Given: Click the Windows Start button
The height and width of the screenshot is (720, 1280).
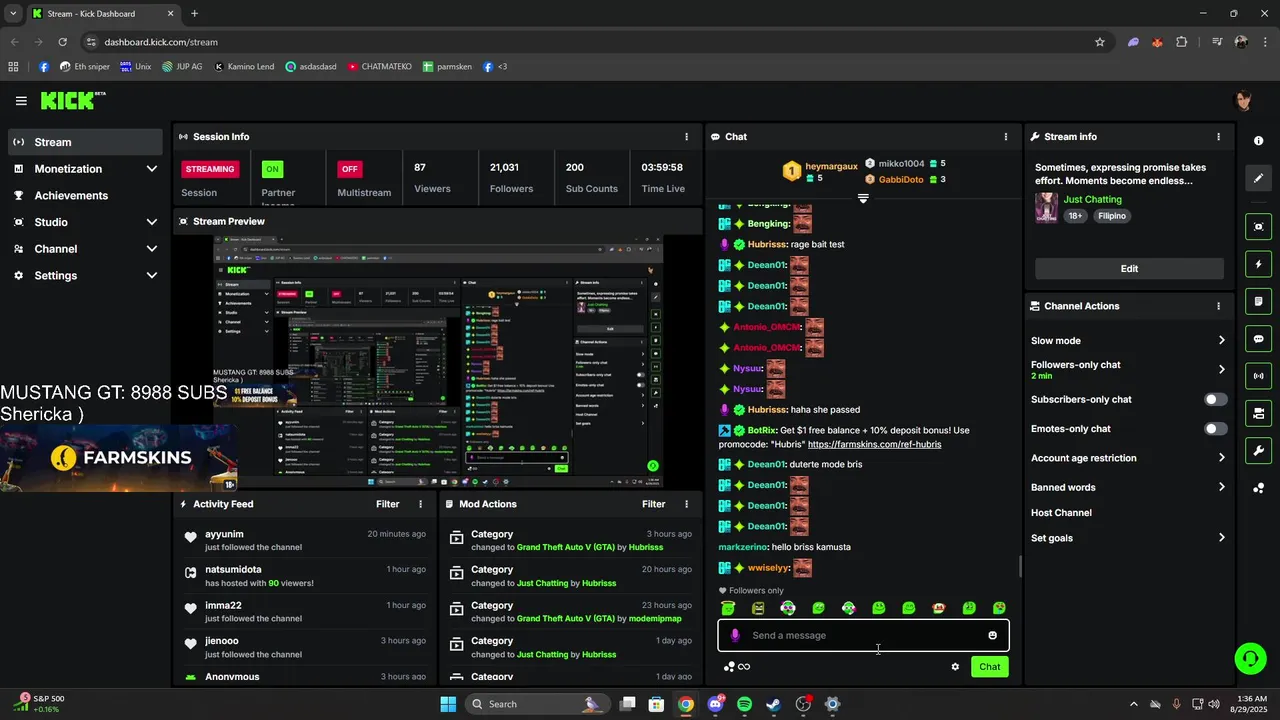Looking at the screenshot, I should [x=448, y=704].
